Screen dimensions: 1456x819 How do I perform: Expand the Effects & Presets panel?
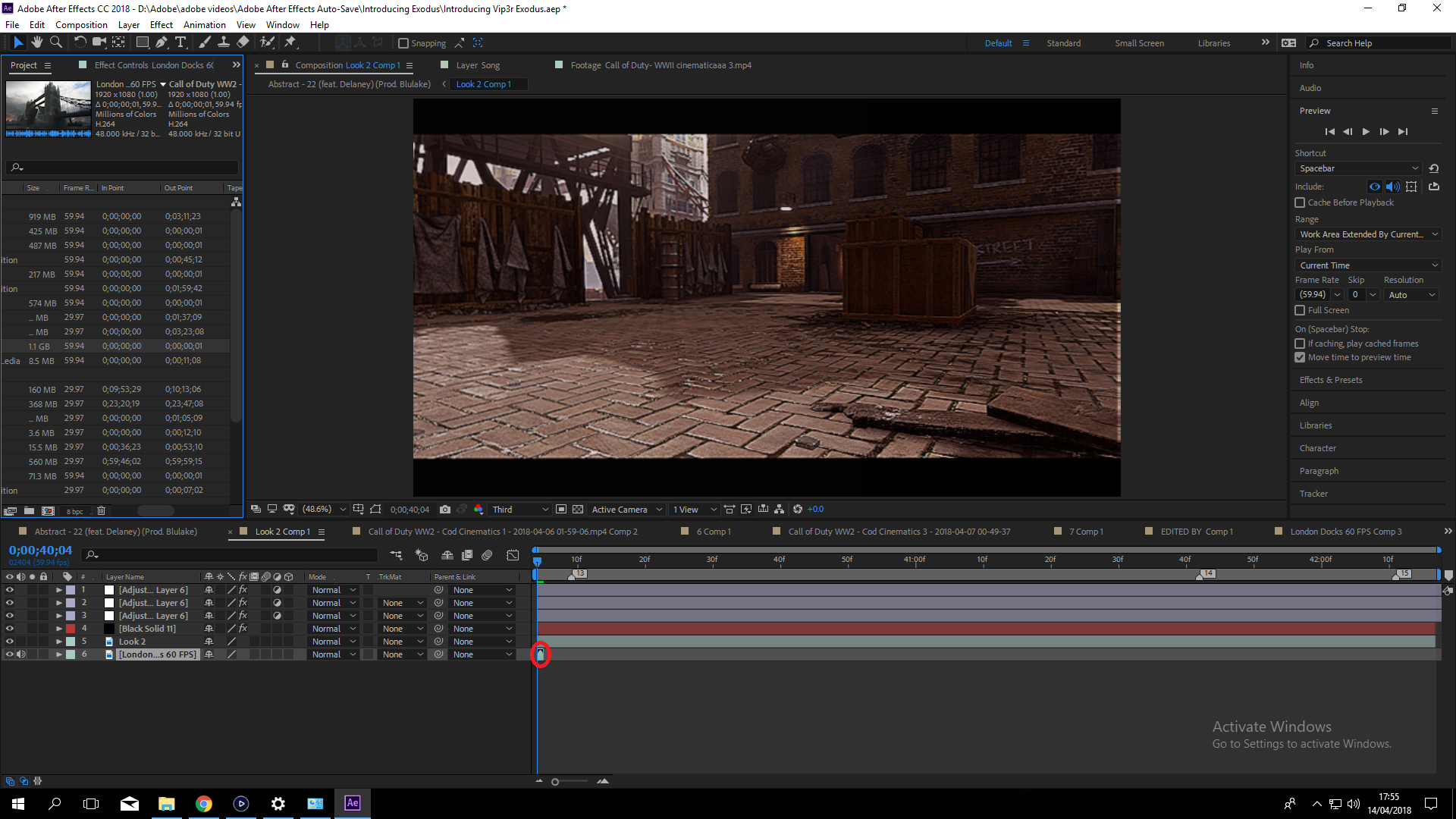(x=1330, y=380)
